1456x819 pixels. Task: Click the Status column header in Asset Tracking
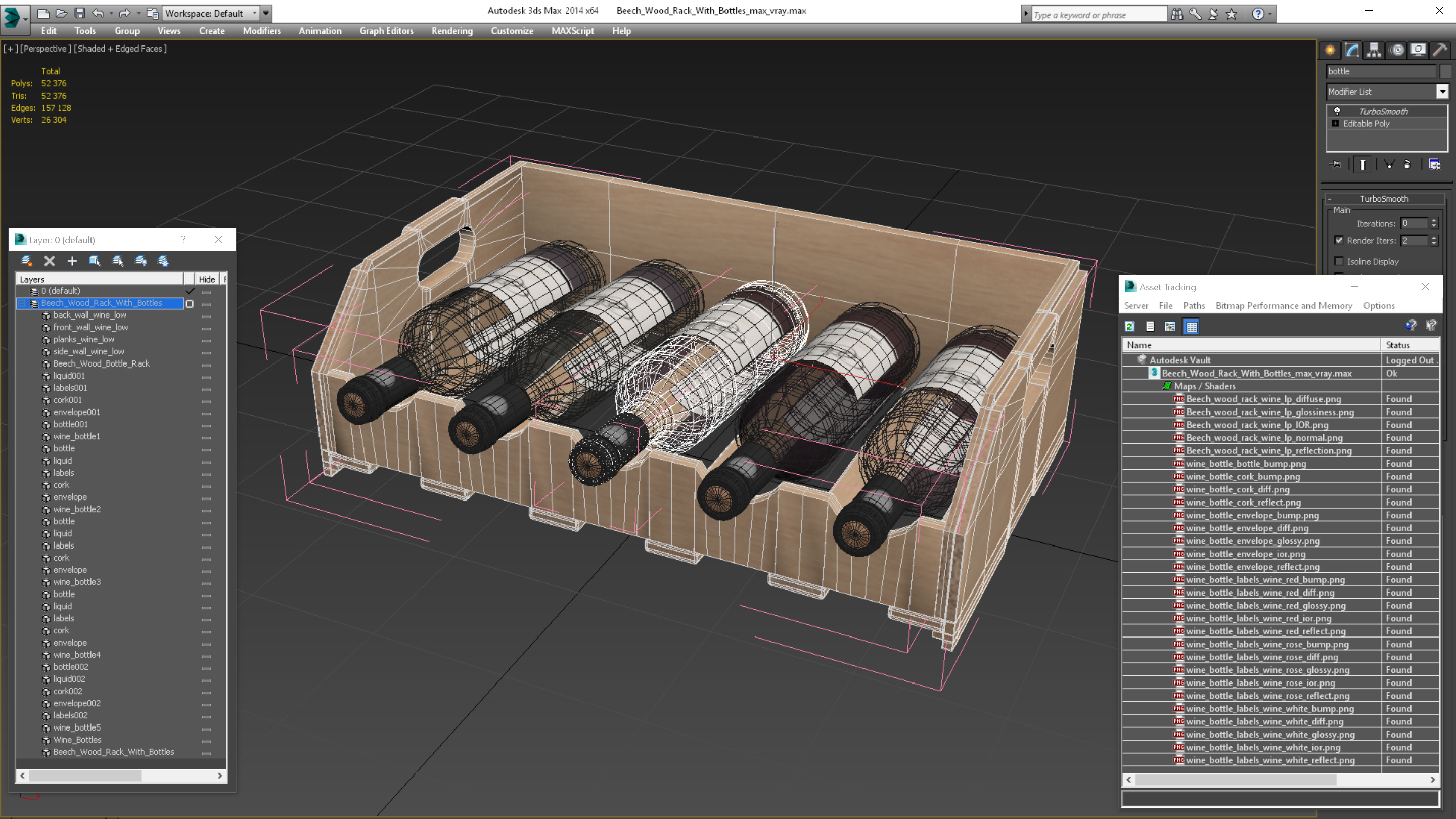(x=1409, y=345)
